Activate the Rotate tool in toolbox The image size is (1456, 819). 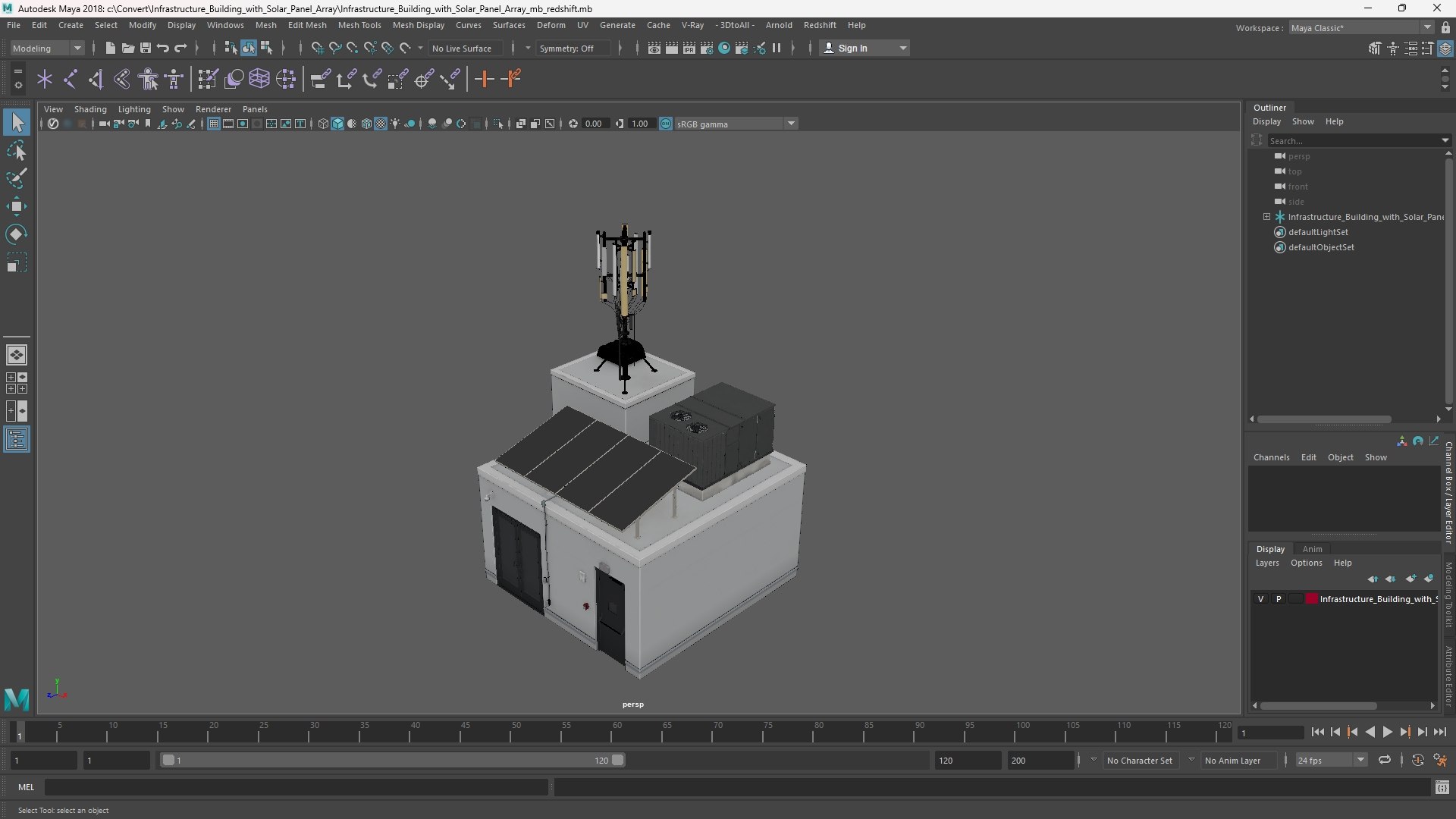(17, 234)
